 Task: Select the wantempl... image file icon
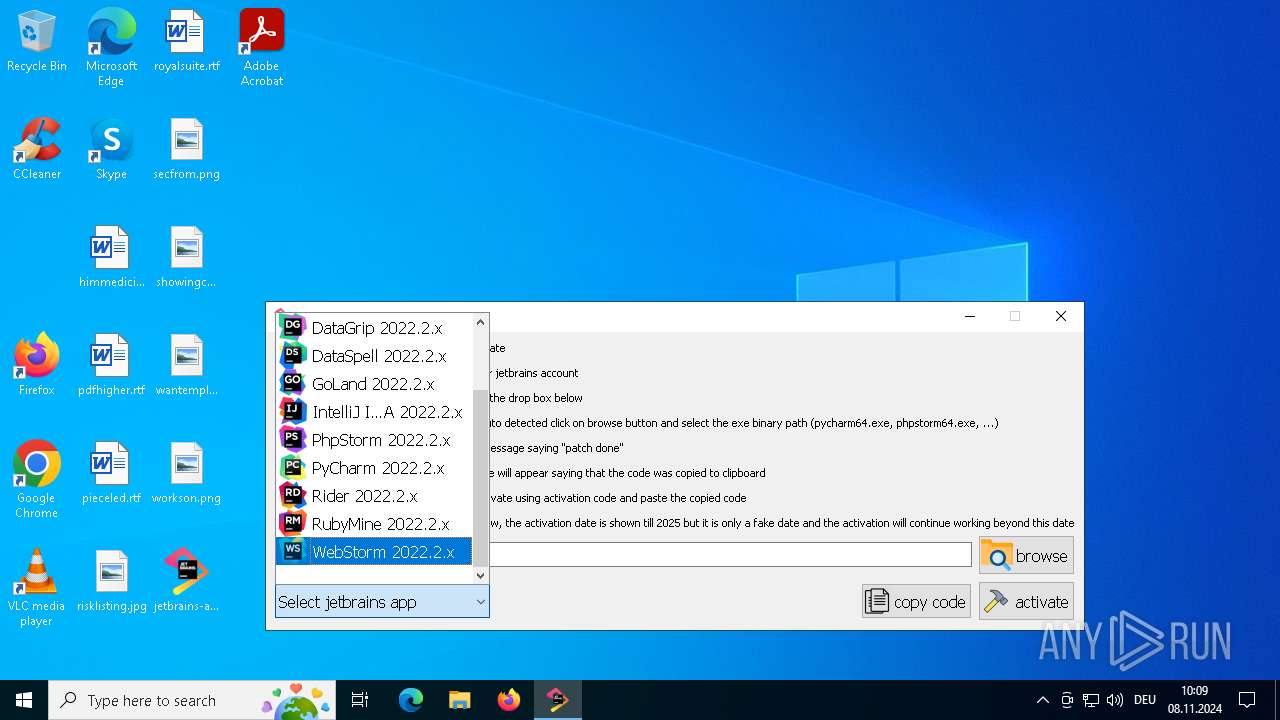pyautogui.click(x=186, y=365)
